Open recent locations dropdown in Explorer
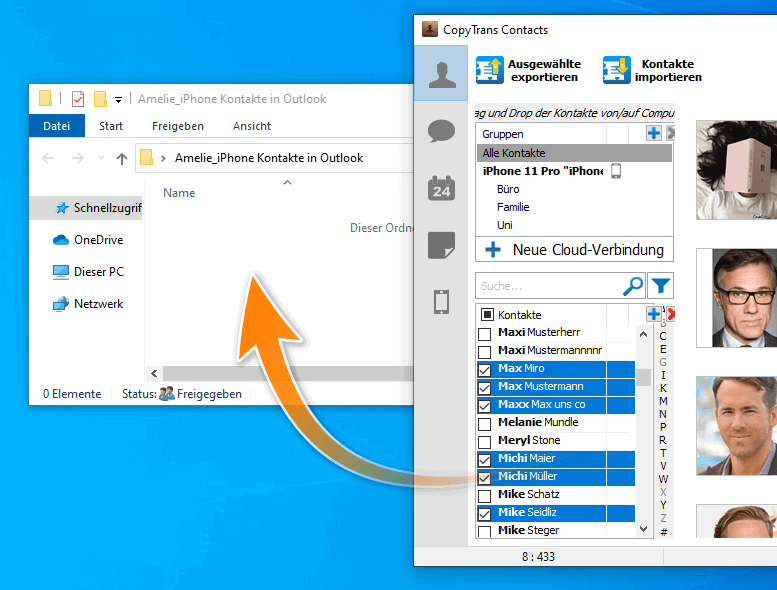 (x=101, y=158)
